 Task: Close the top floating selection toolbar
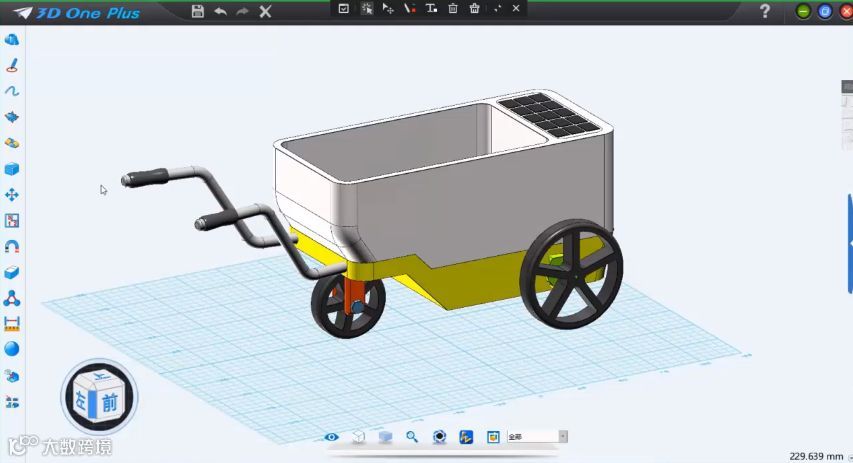(516, 8)
